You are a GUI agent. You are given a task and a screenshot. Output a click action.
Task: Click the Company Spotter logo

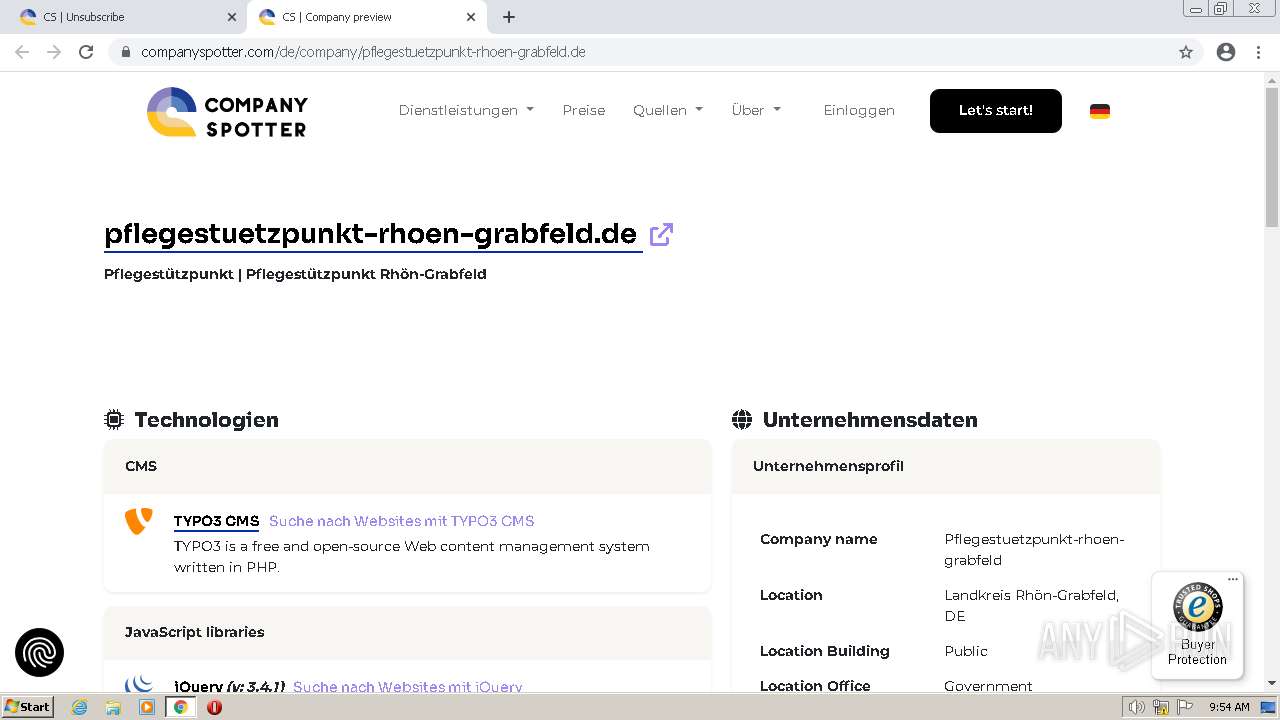pos(227,111)
